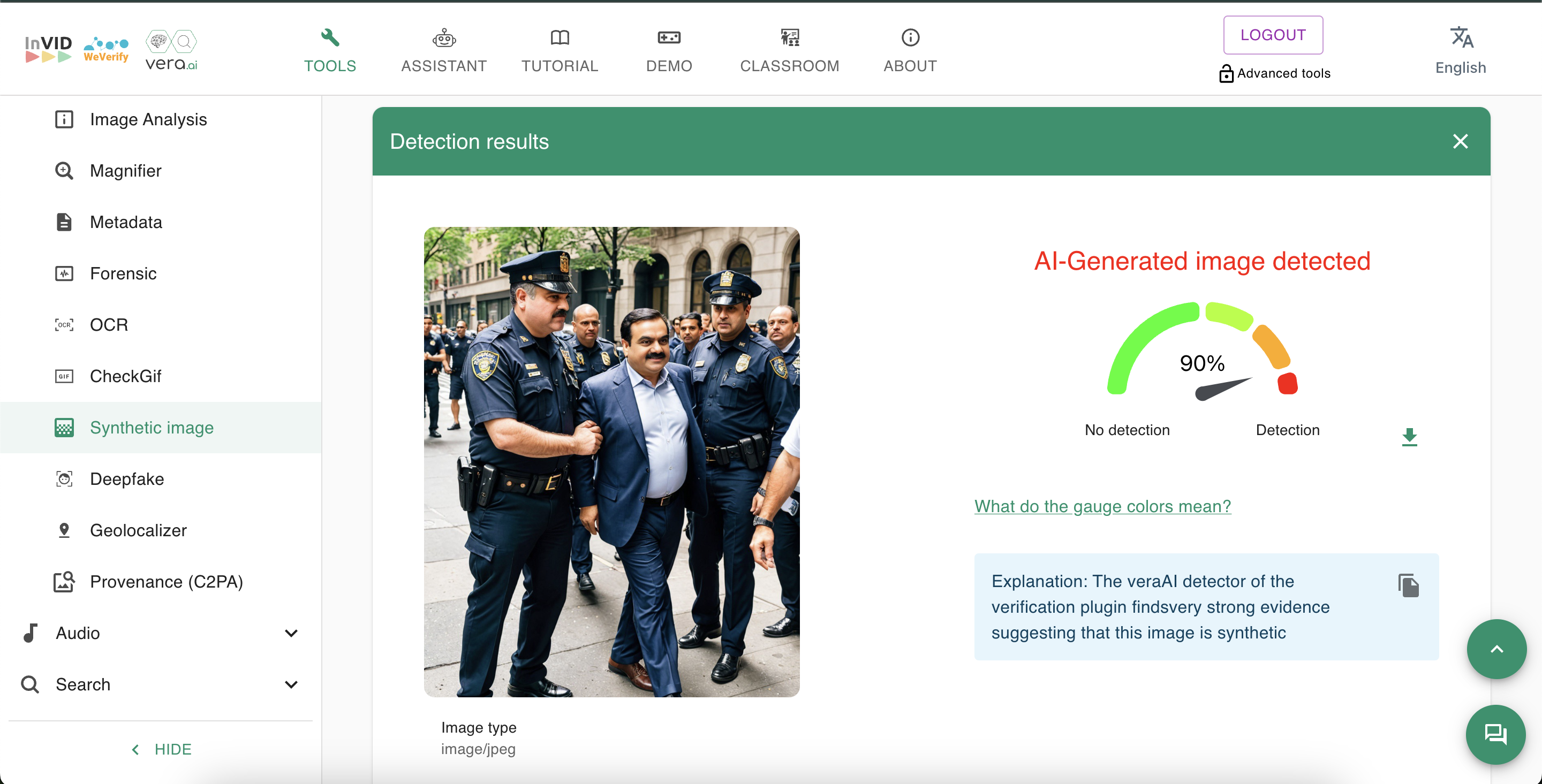Select the Magnifier icon in sidebar
This screenshot has width=1542, height=784.
[x=64, y=171]
